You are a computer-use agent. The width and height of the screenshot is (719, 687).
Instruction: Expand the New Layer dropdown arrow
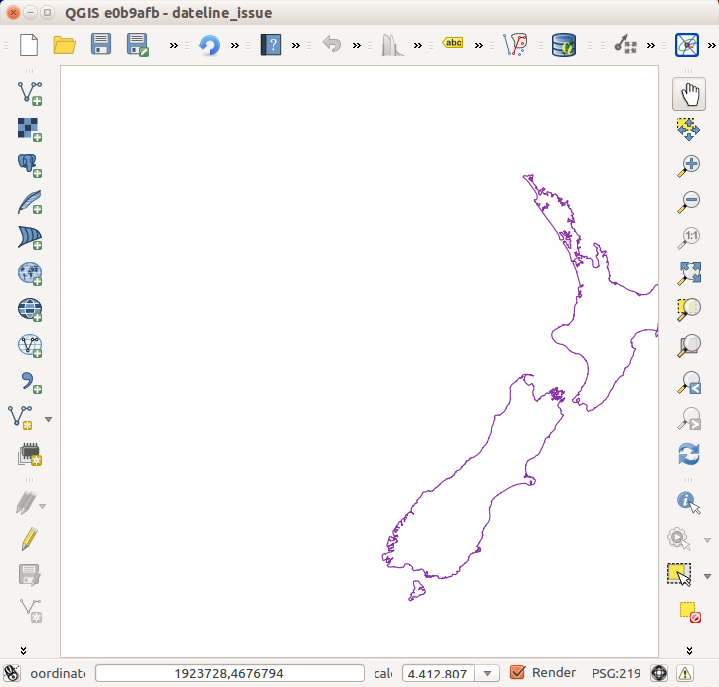[48, 419]
